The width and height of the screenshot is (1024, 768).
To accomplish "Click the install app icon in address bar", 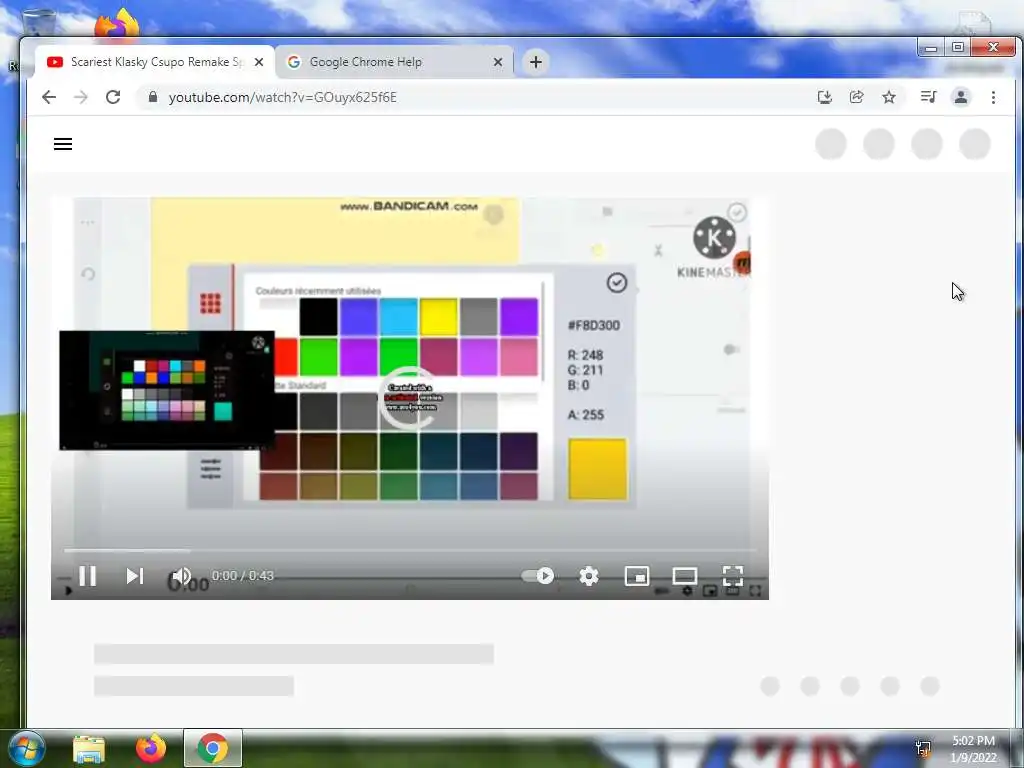I will [x=825, y=97].
